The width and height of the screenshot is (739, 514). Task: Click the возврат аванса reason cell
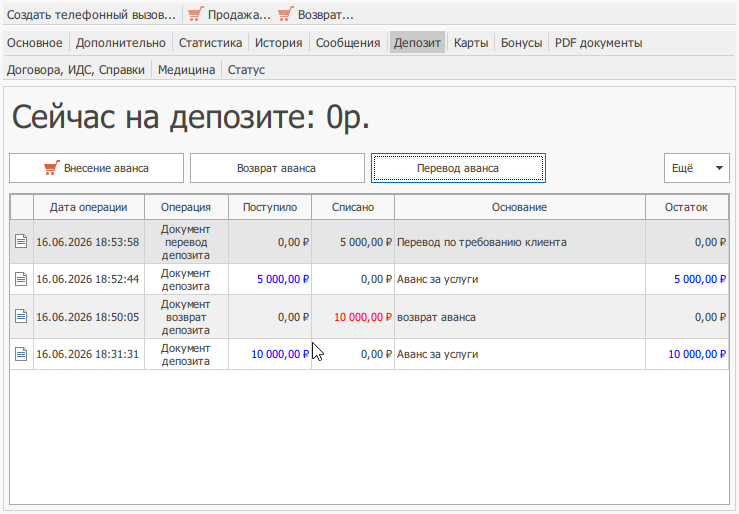[519, 317]
